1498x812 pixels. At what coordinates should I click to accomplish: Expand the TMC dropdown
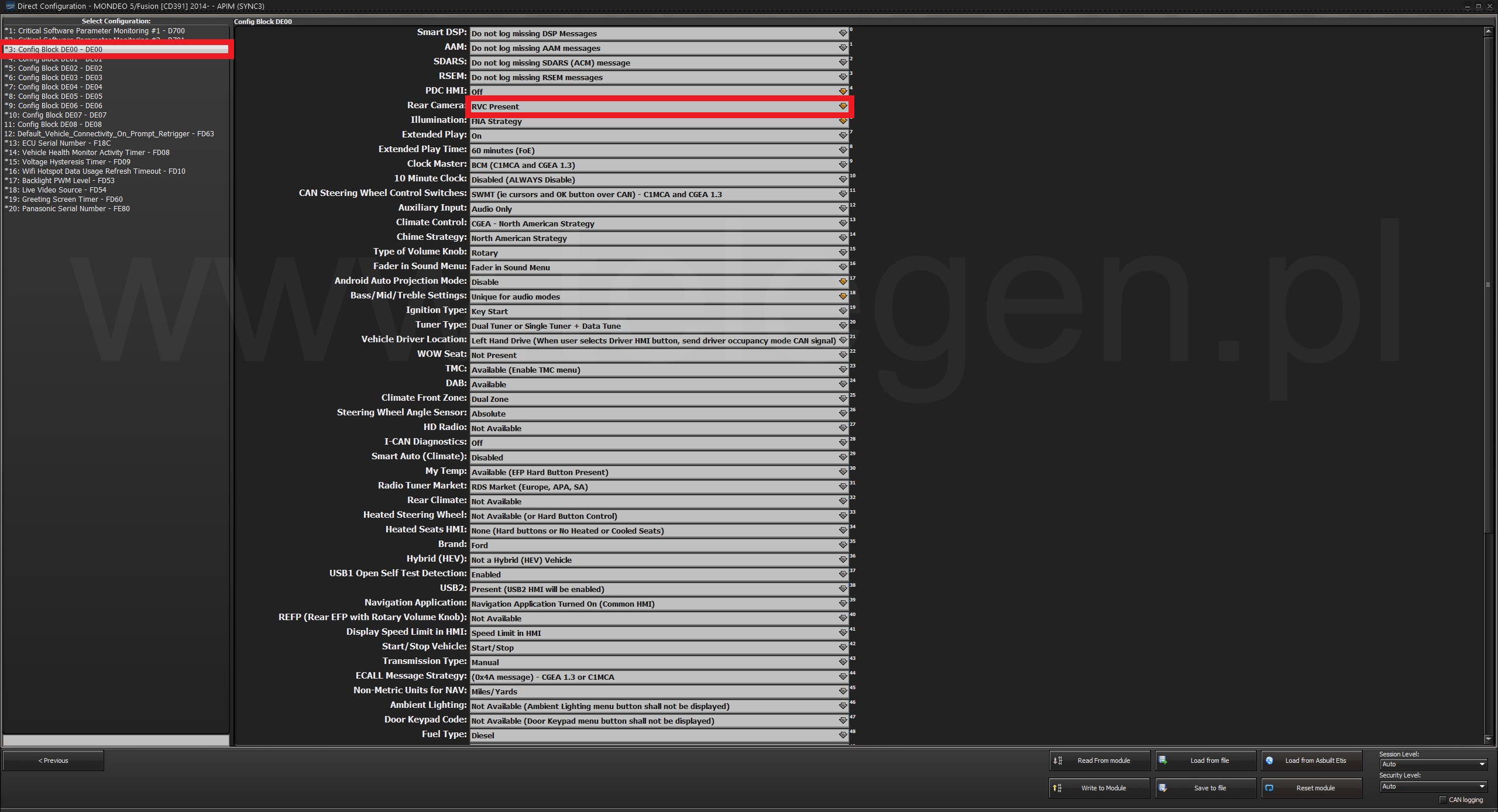[659, 370]
